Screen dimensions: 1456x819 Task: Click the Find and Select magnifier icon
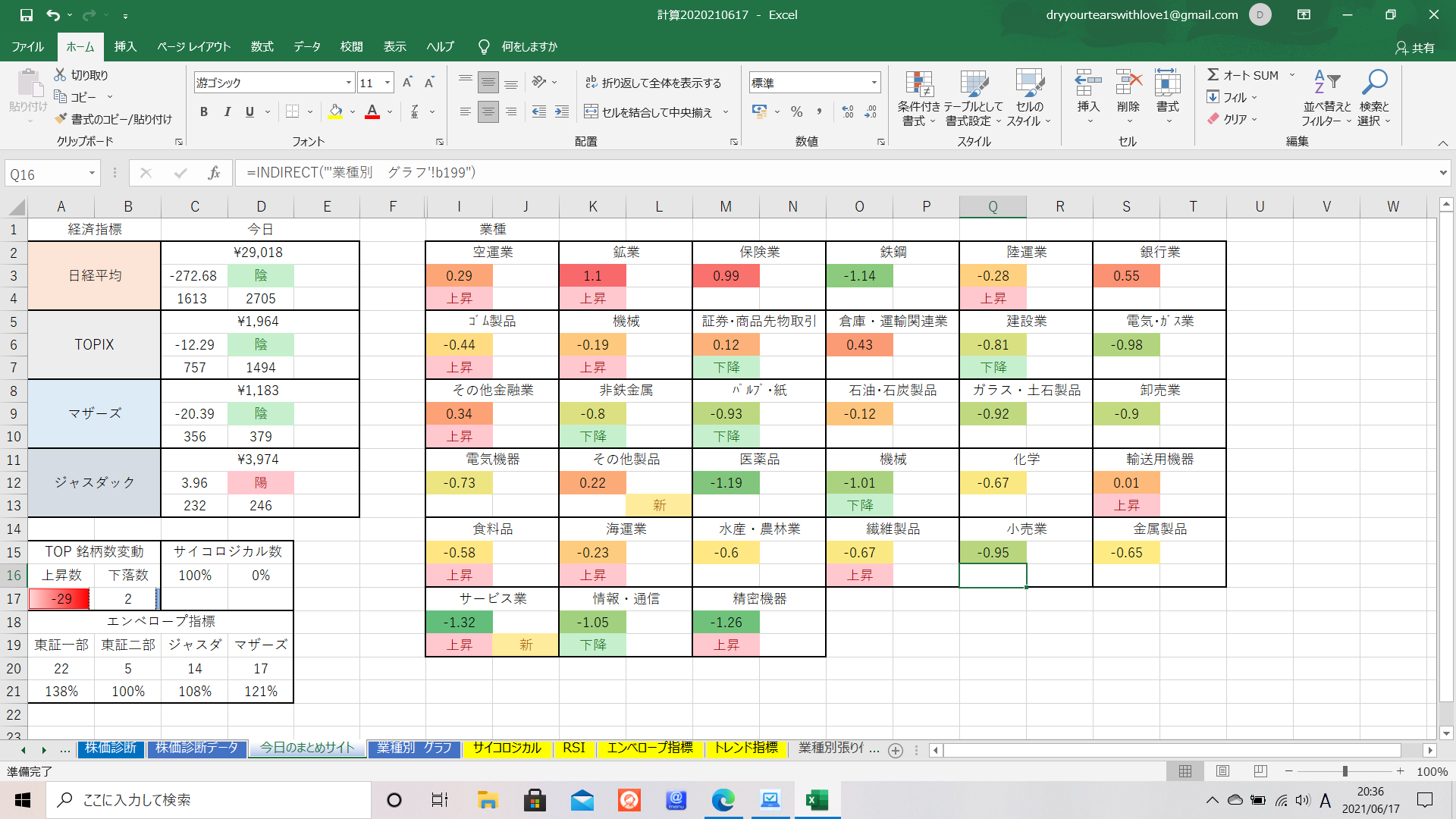[1373, 82]
